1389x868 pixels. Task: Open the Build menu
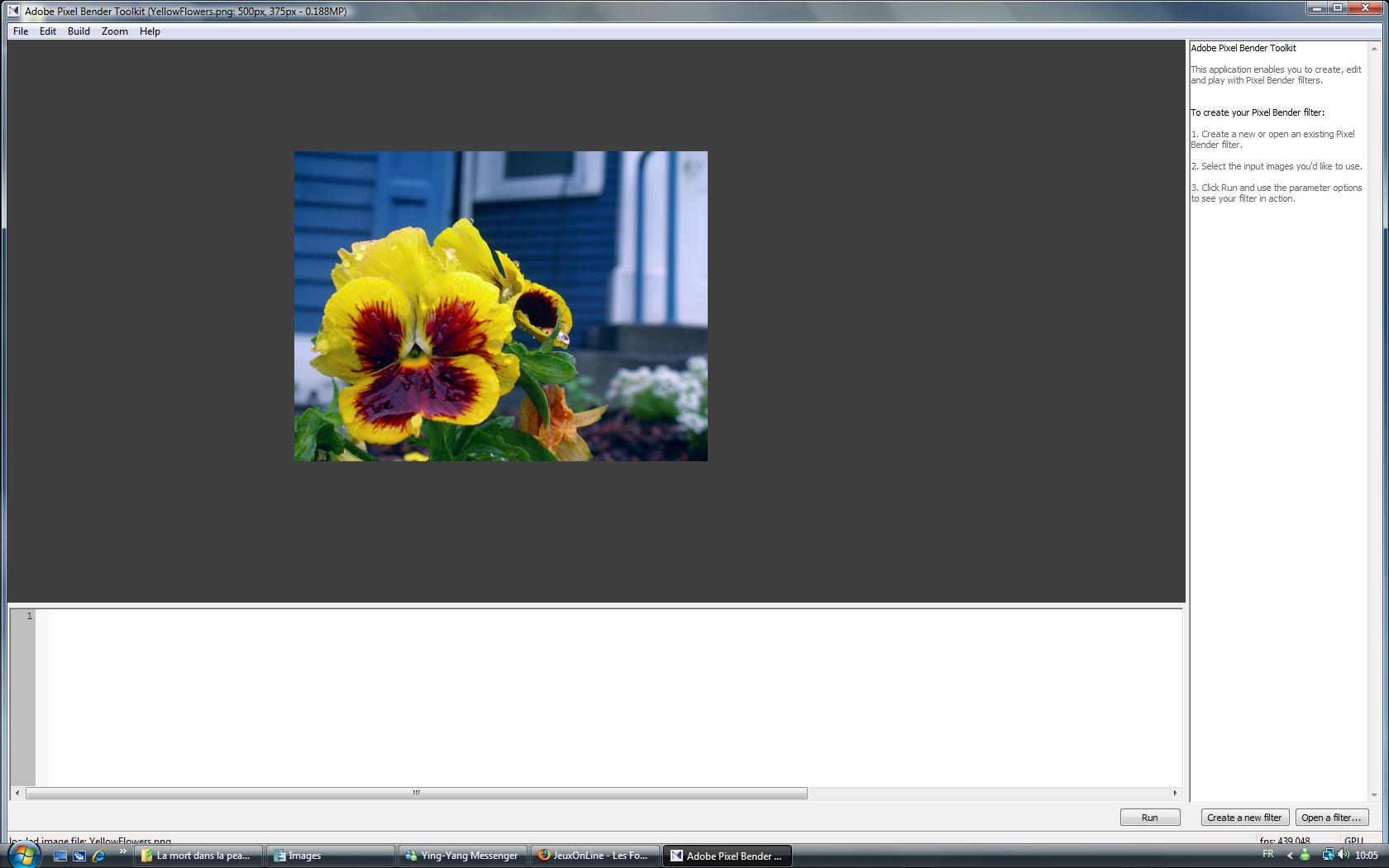pos(79,31)
